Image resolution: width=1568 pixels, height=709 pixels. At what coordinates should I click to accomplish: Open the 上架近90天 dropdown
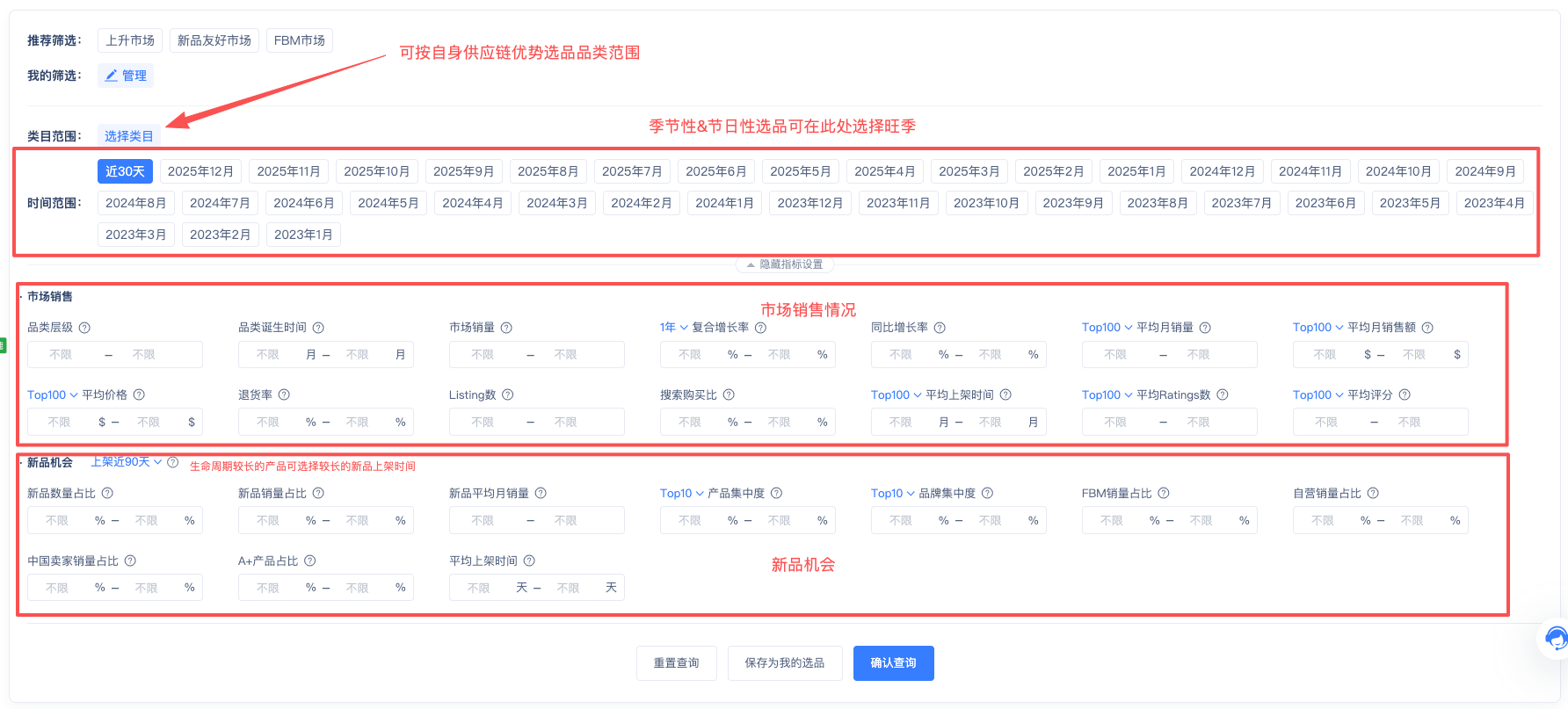pyautogui.click(x=127, y=462)
